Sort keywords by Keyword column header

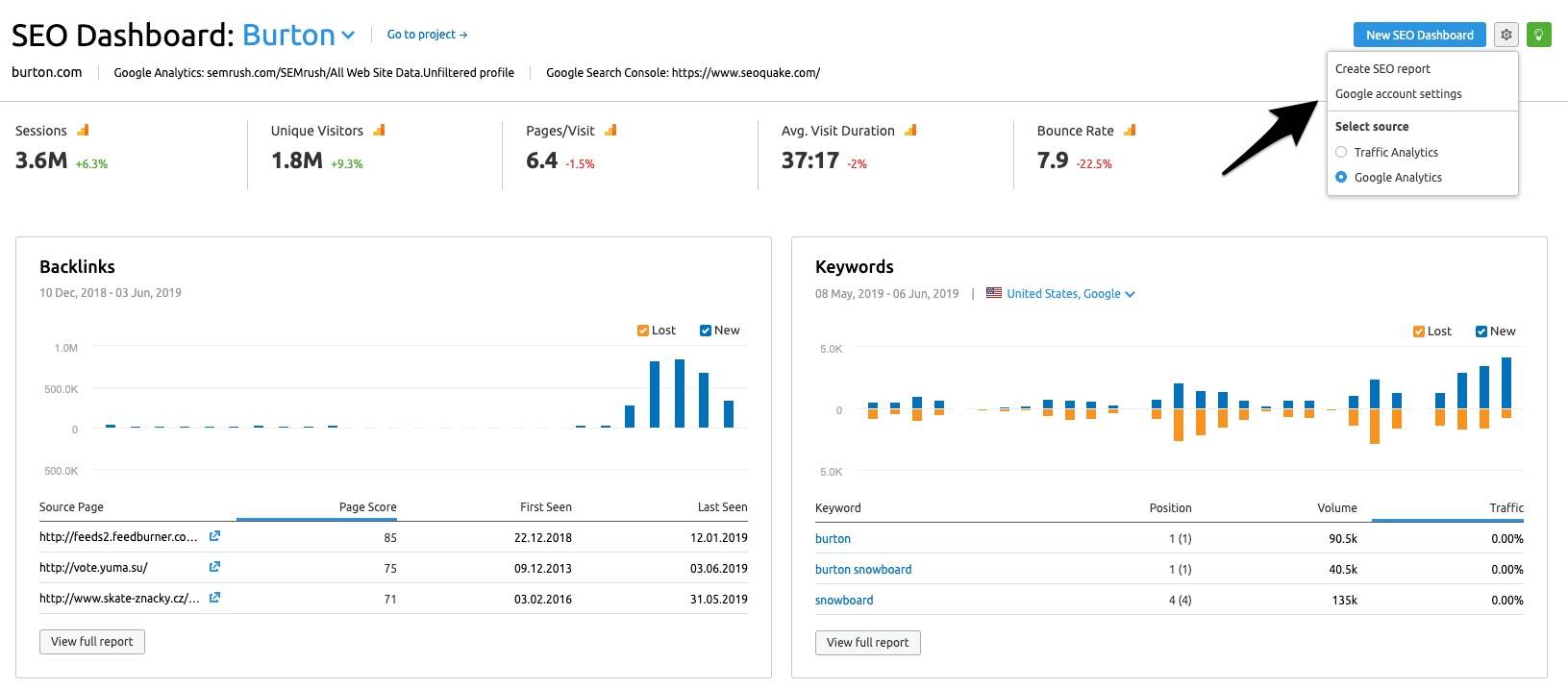point(838,508)
